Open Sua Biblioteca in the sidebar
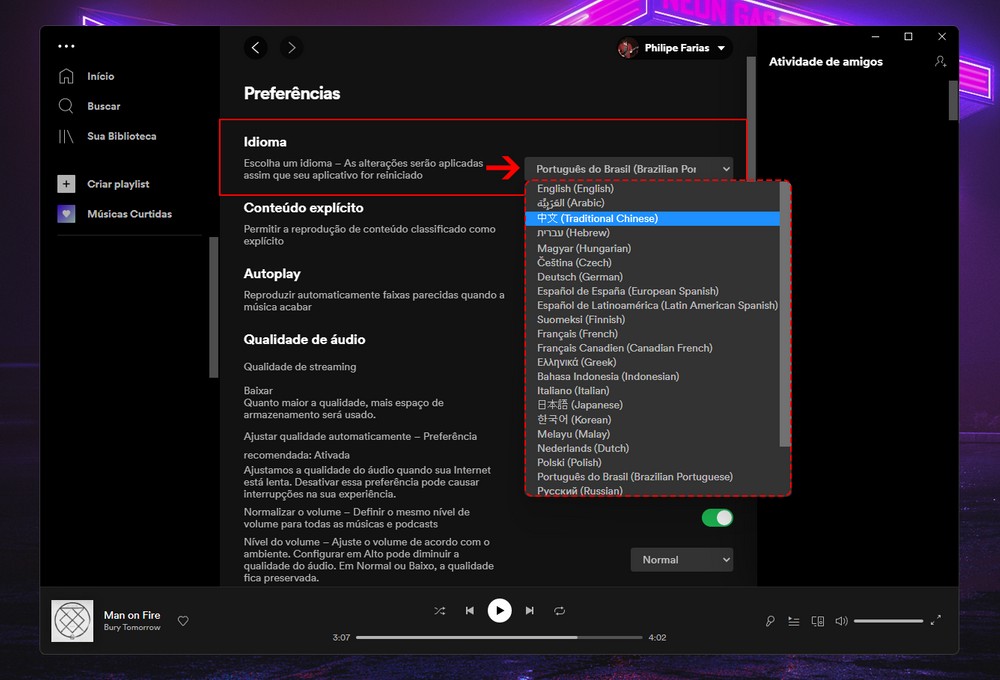The width and height of the screenshot is (1000, 680). 121,136
